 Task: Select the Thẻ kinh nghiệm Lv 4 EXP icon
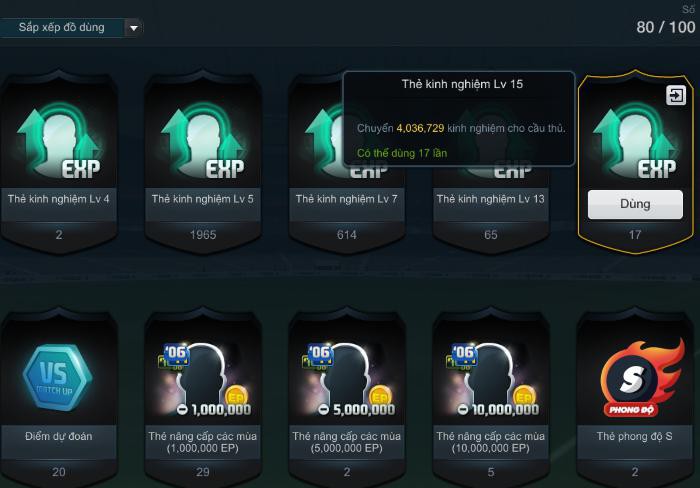point(58,141)
